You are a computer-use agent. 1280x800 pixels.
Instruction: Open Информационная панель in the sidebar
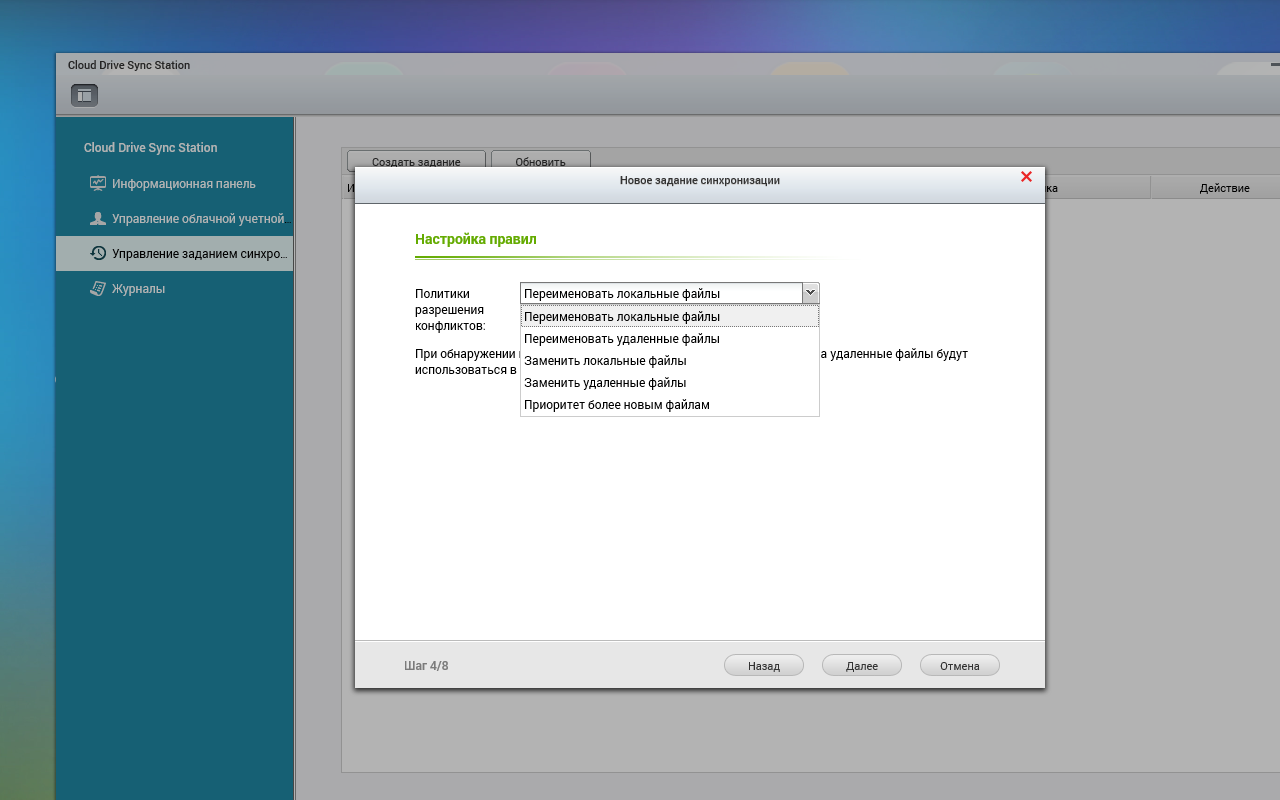175,183
